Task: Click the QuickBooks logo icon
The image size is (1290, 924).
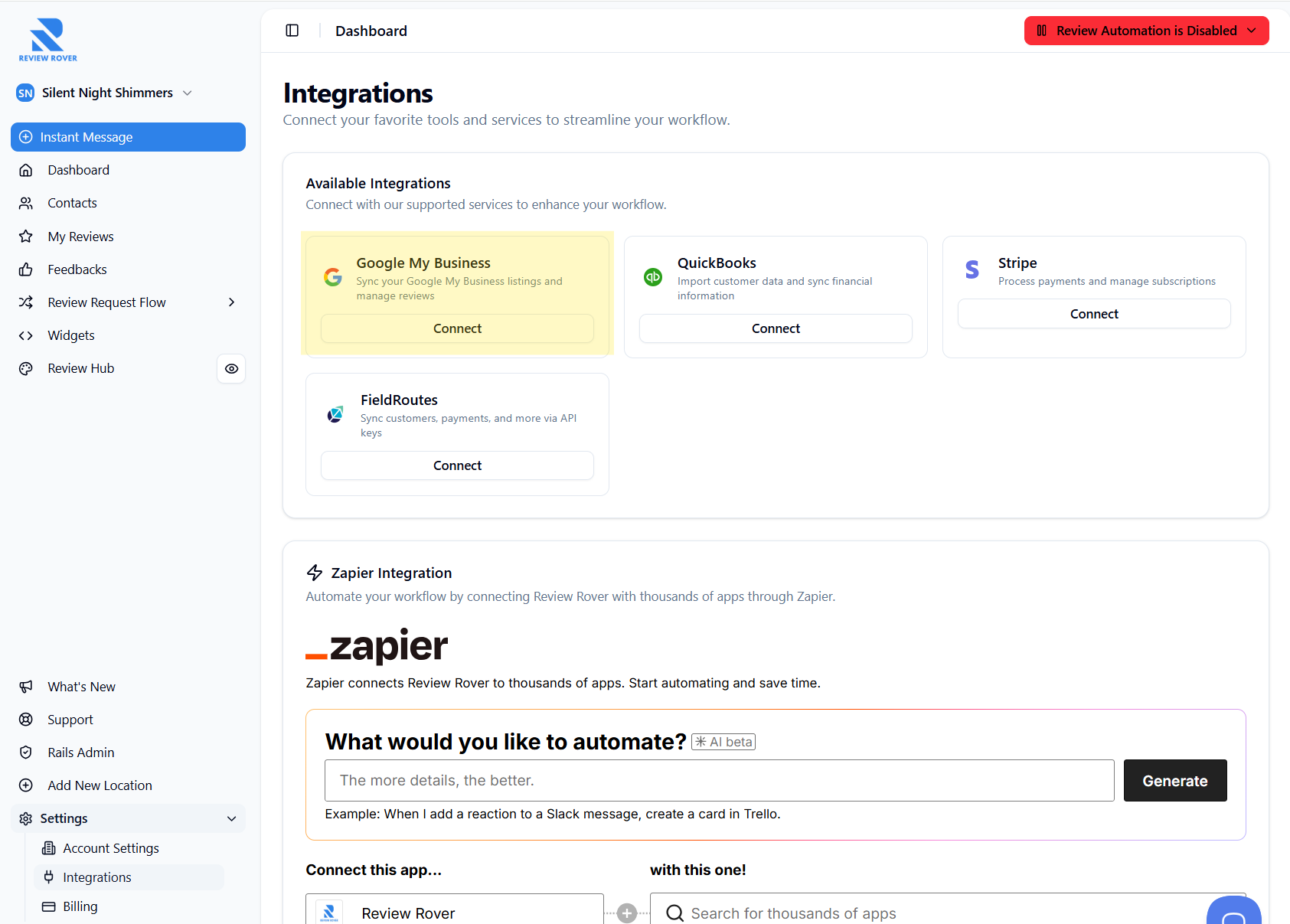Action: (653, 277)
